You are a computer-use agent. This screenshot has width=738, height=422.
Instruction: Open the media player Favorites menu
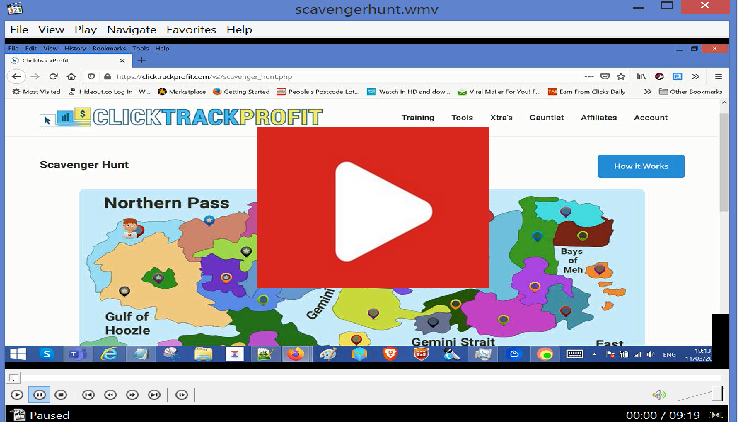[191, 30]
